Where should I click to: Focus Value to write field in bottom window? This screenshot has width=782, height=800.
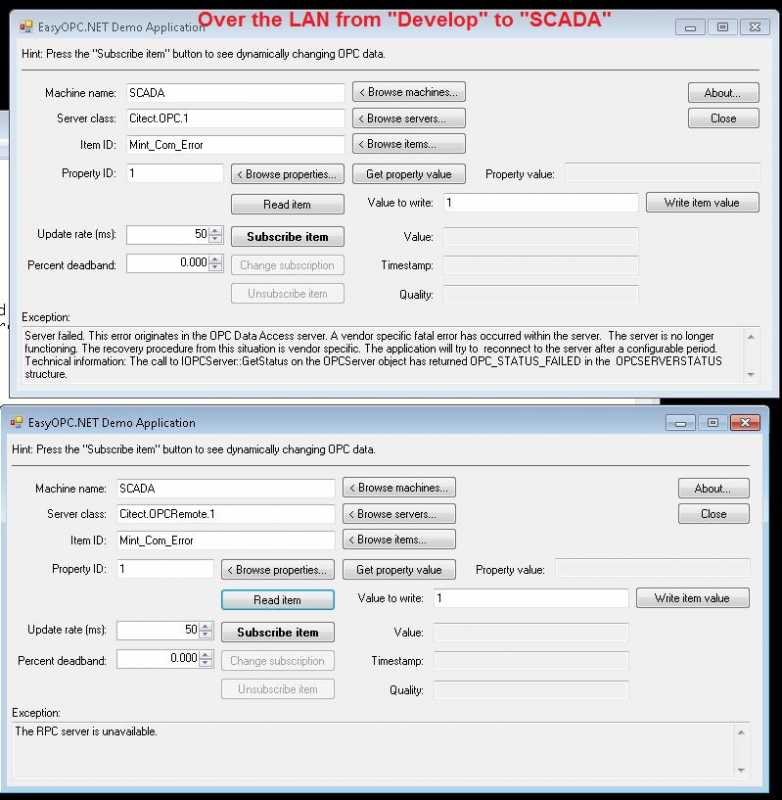point(531,598)
